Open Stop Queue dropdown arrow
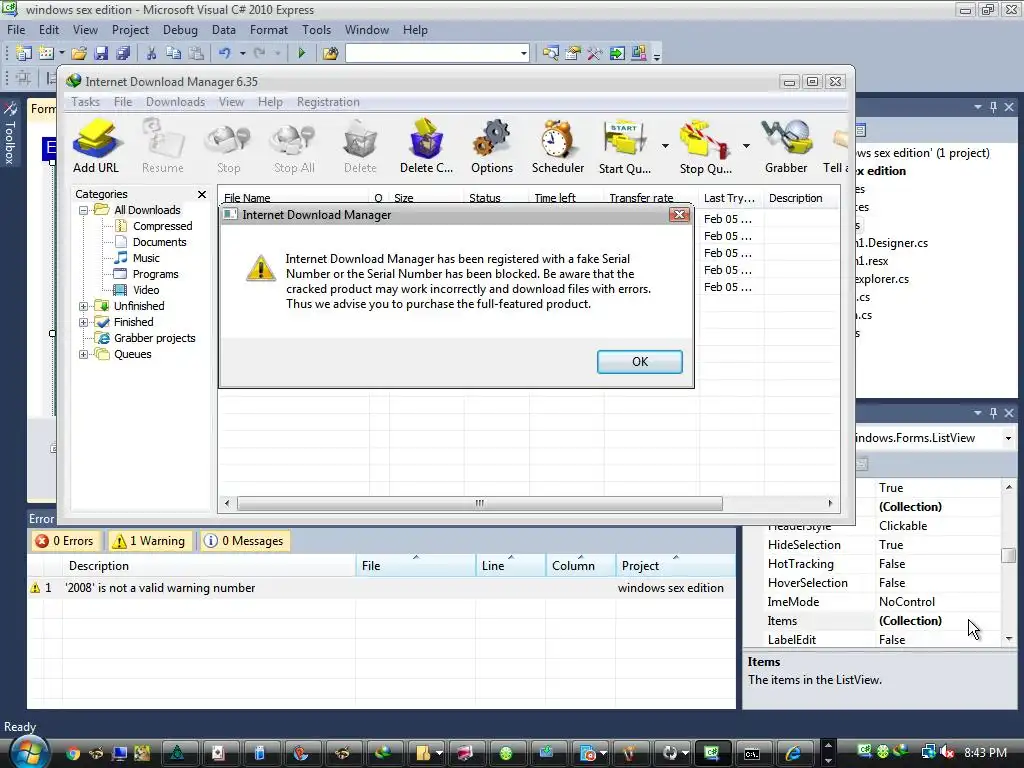The image size is (1024, 768). [x=746, y=146]
